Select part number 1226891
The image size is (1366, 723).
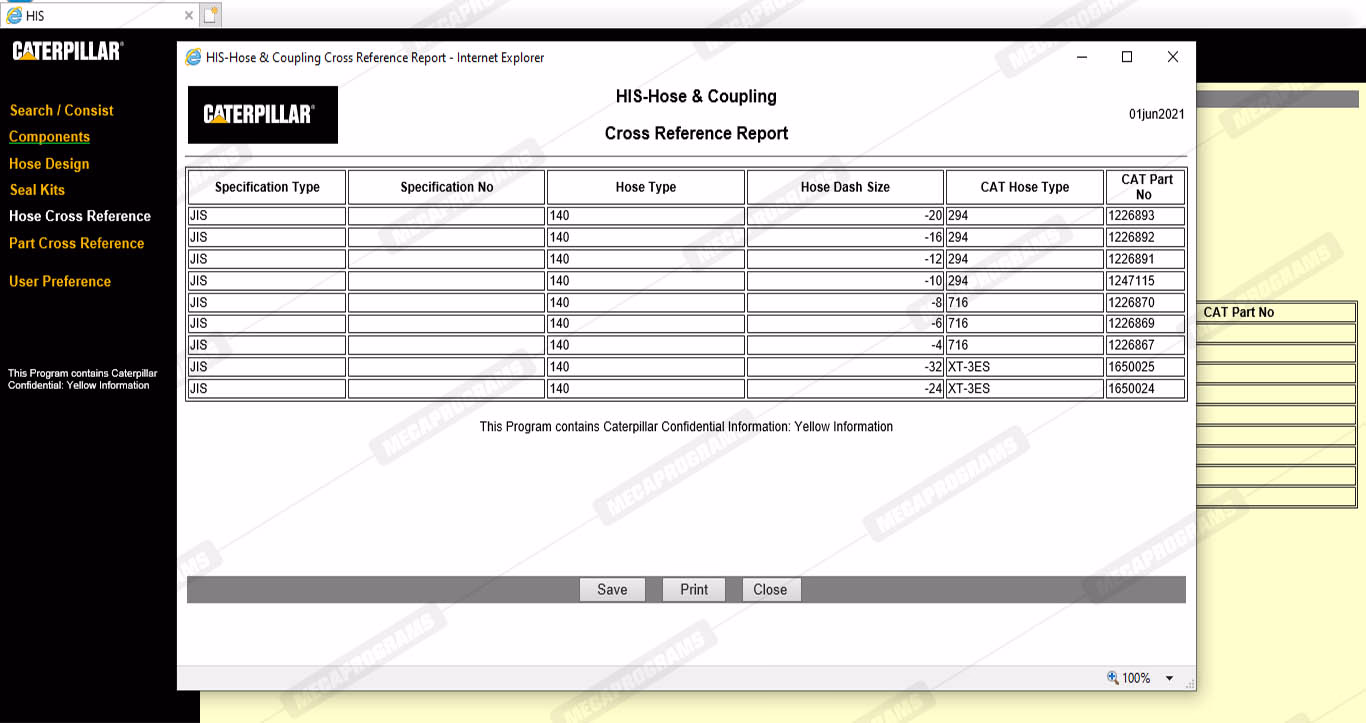tap(1146, 259)
